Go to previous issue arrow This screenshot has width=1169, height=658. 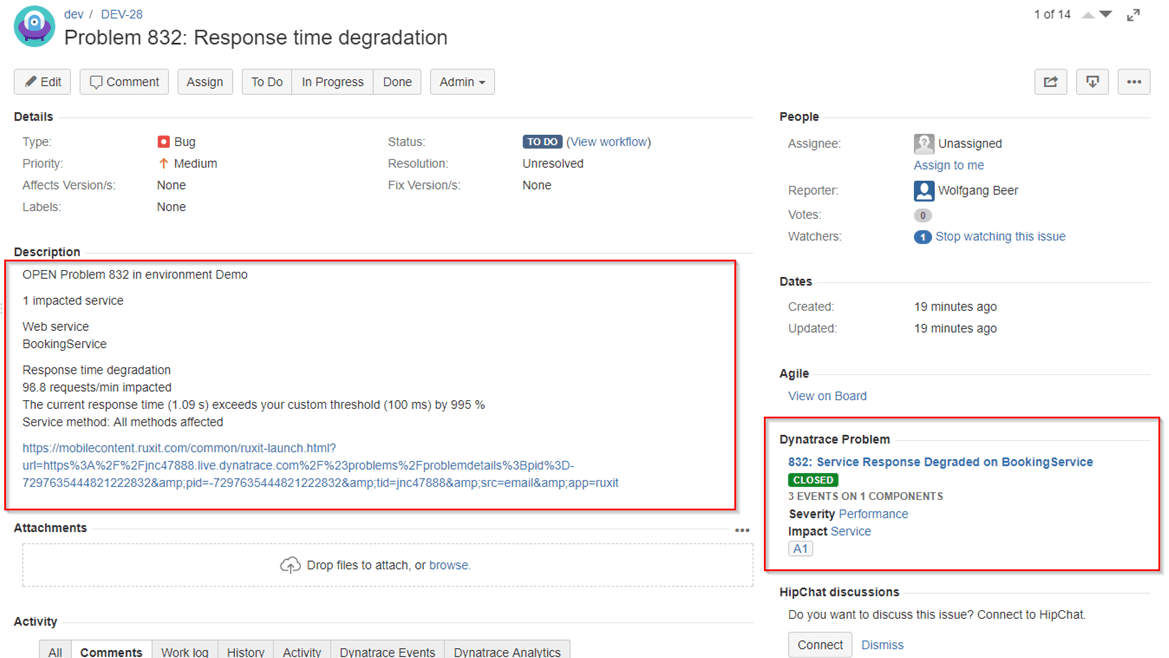[x=1088, y=15]
